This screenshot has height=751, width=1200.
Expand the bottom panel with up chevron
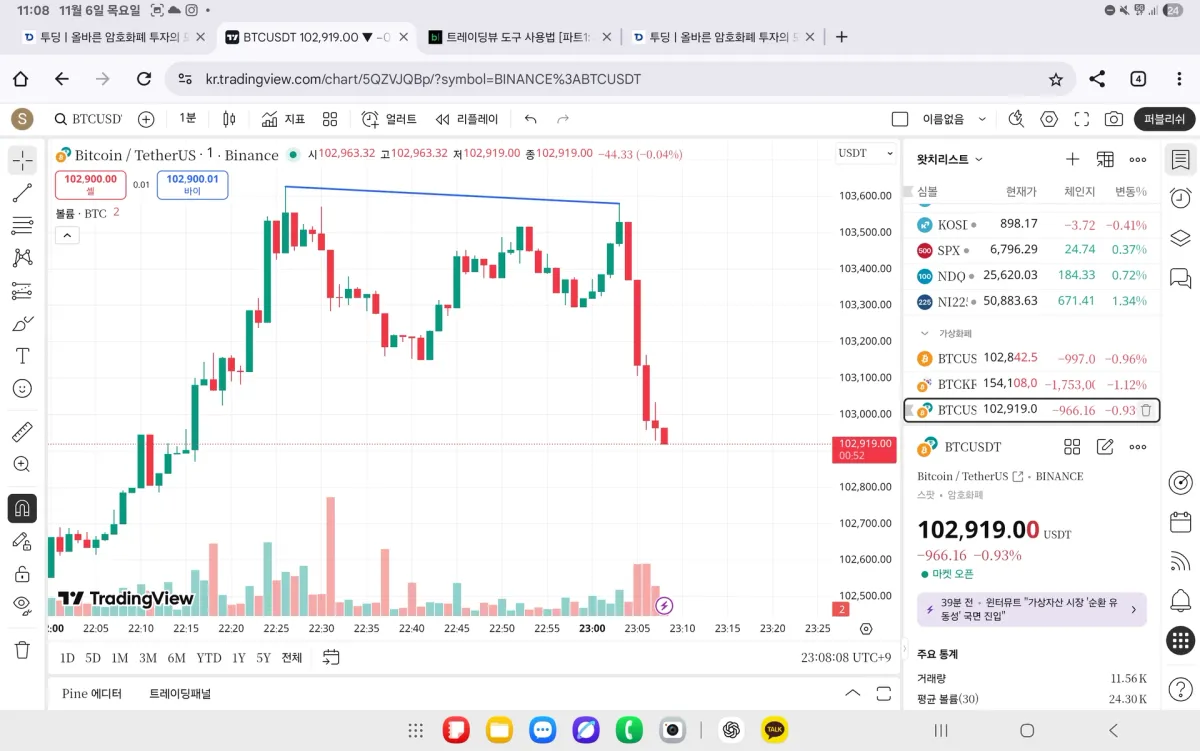click(x=852, y=693)
